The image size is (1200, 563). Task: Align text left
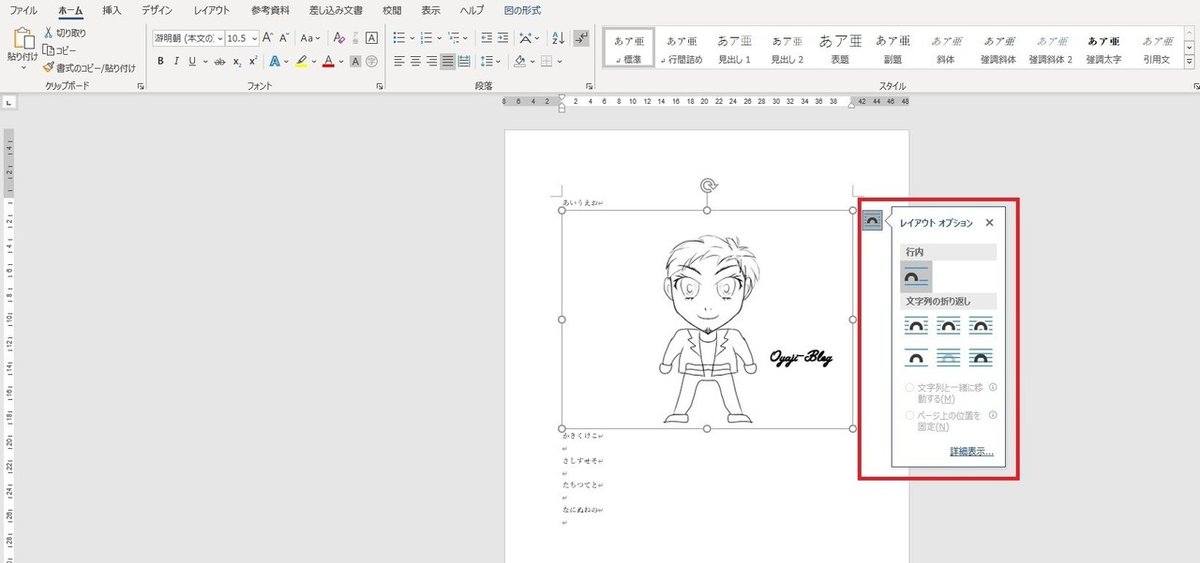tap(399, 61)
